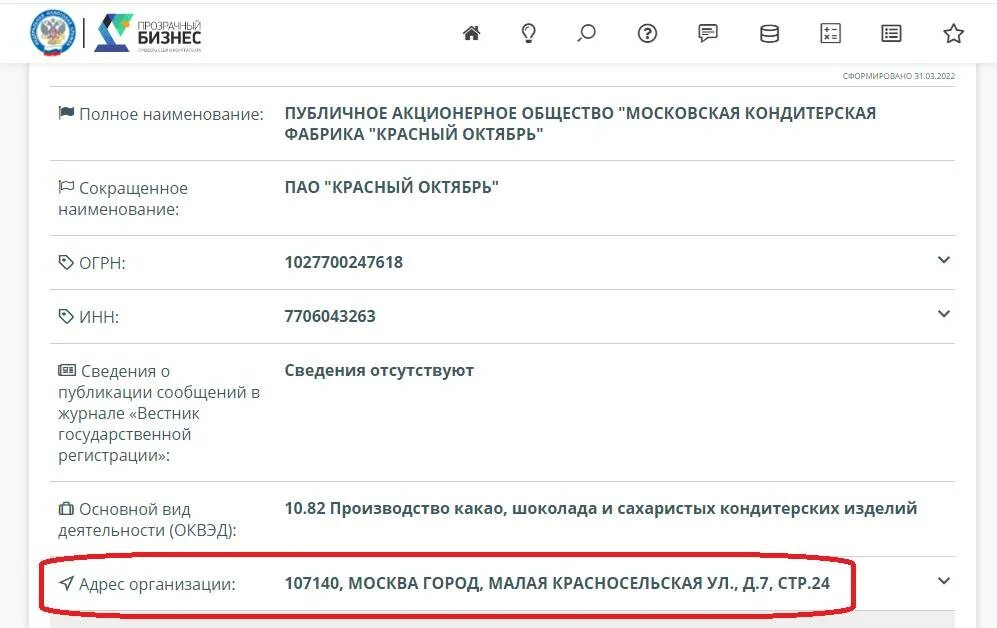
Task: Select the ОГРН value 1027700247618
Action: (x=343, y=262)
